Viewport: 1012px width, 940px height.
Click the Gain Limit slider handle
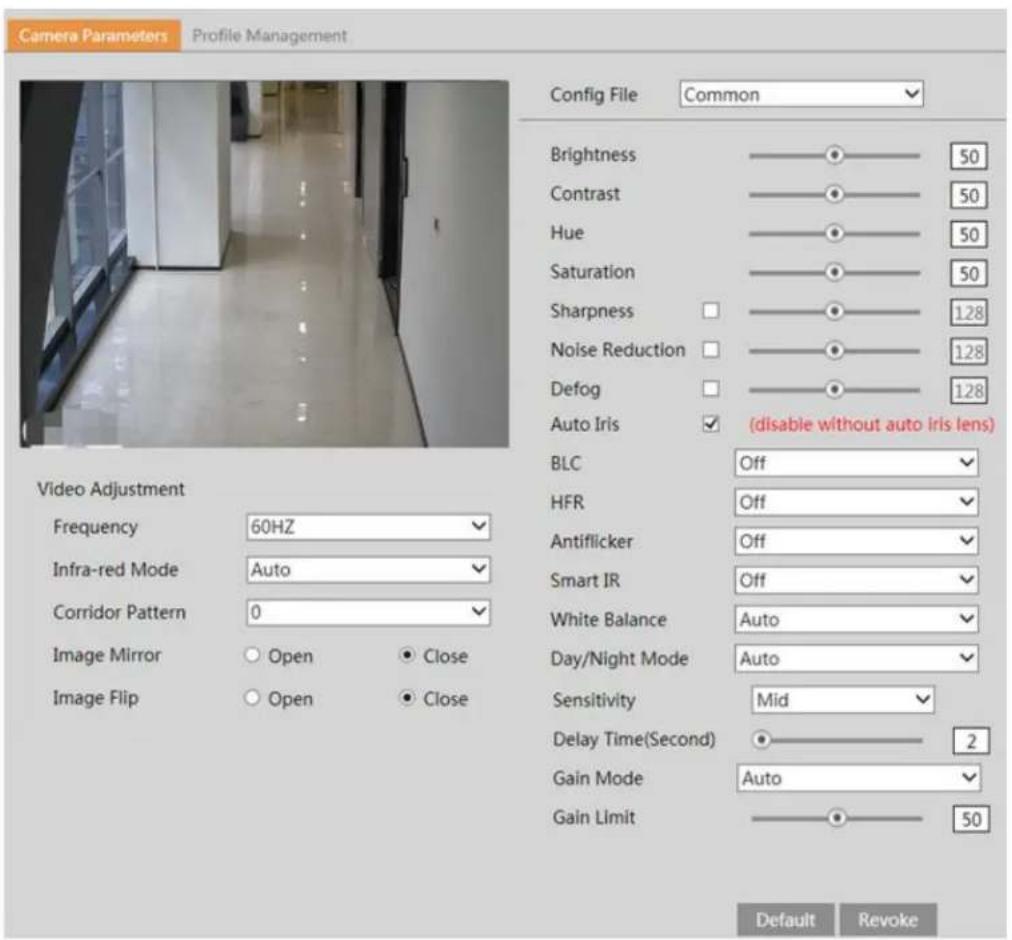(837, 818)
